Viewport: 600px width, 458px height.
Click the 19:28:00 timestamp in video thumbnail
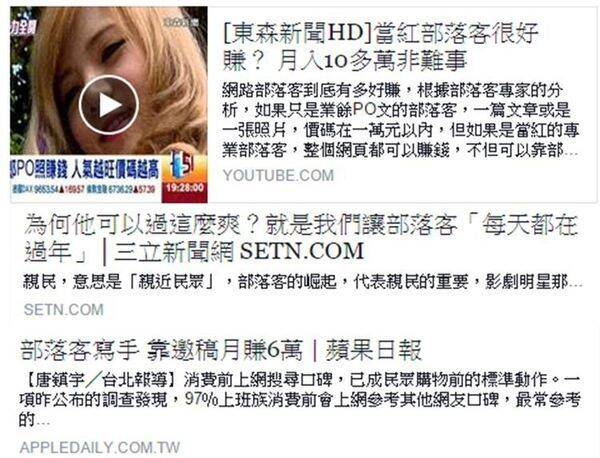185,187
